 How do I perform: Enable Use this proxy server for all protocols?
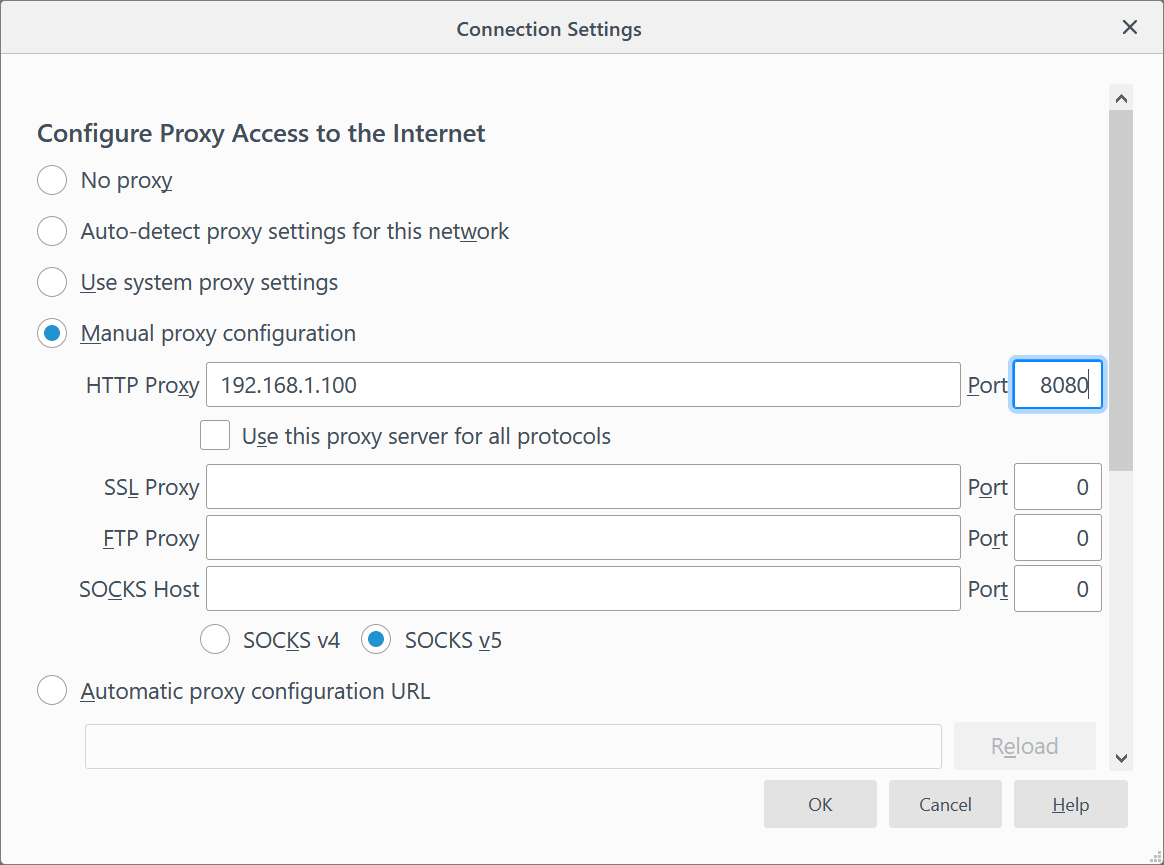tap(215, 437)
